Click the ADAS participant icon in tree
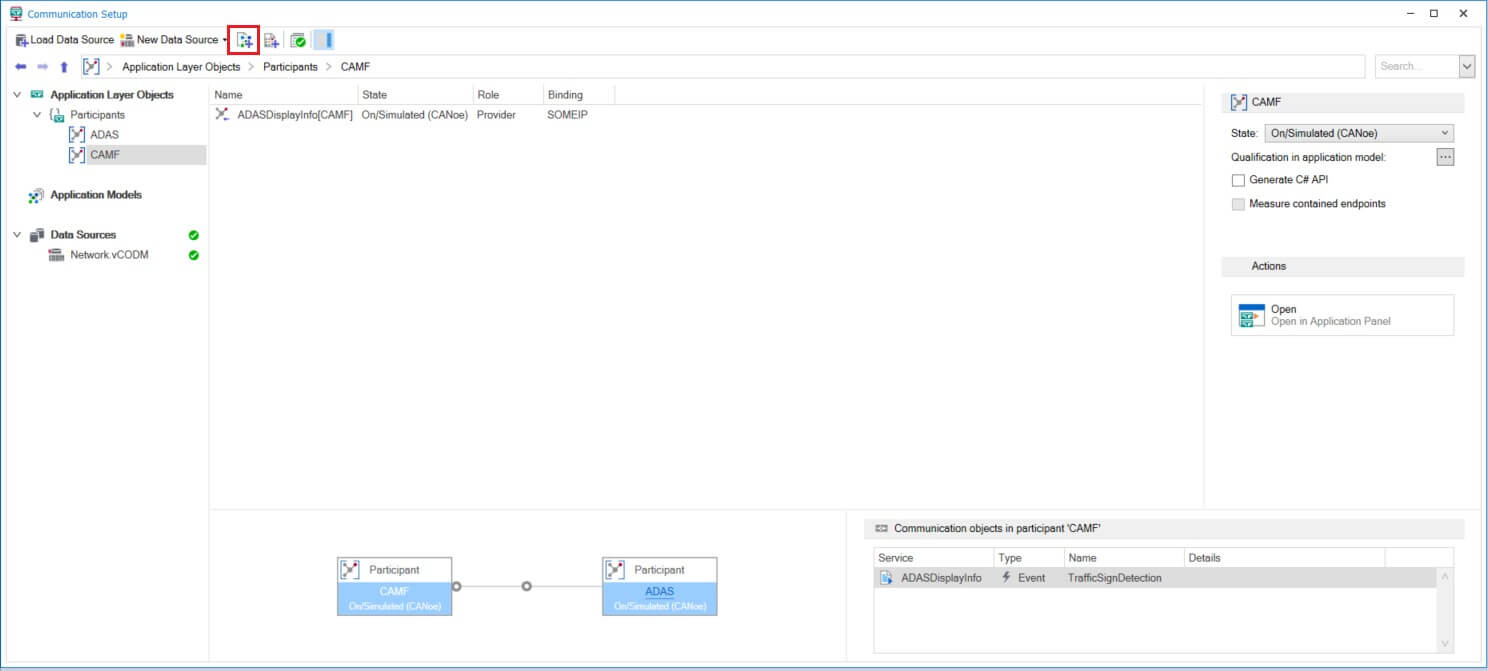The image size is (1488, 671). coord(77,135)
